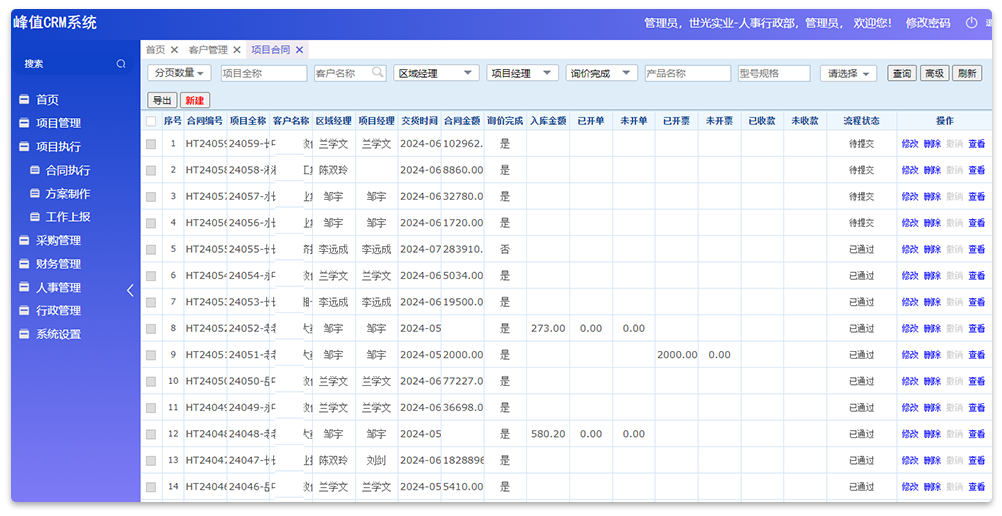Click the 否 cell in row 5
Image resolution: width=1002 pixels, height=516 pixels.
tap(505, 249)
